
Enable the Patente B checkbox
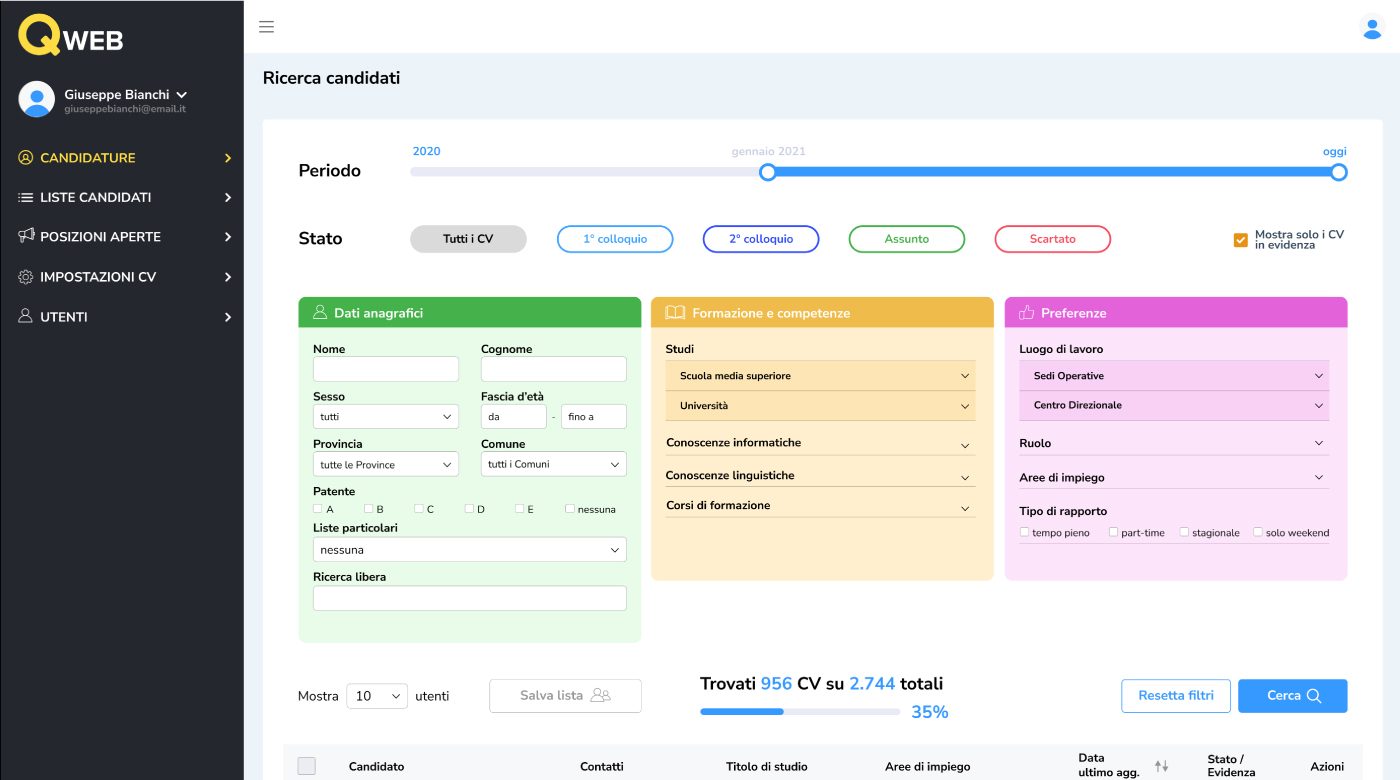pos(368,508)
